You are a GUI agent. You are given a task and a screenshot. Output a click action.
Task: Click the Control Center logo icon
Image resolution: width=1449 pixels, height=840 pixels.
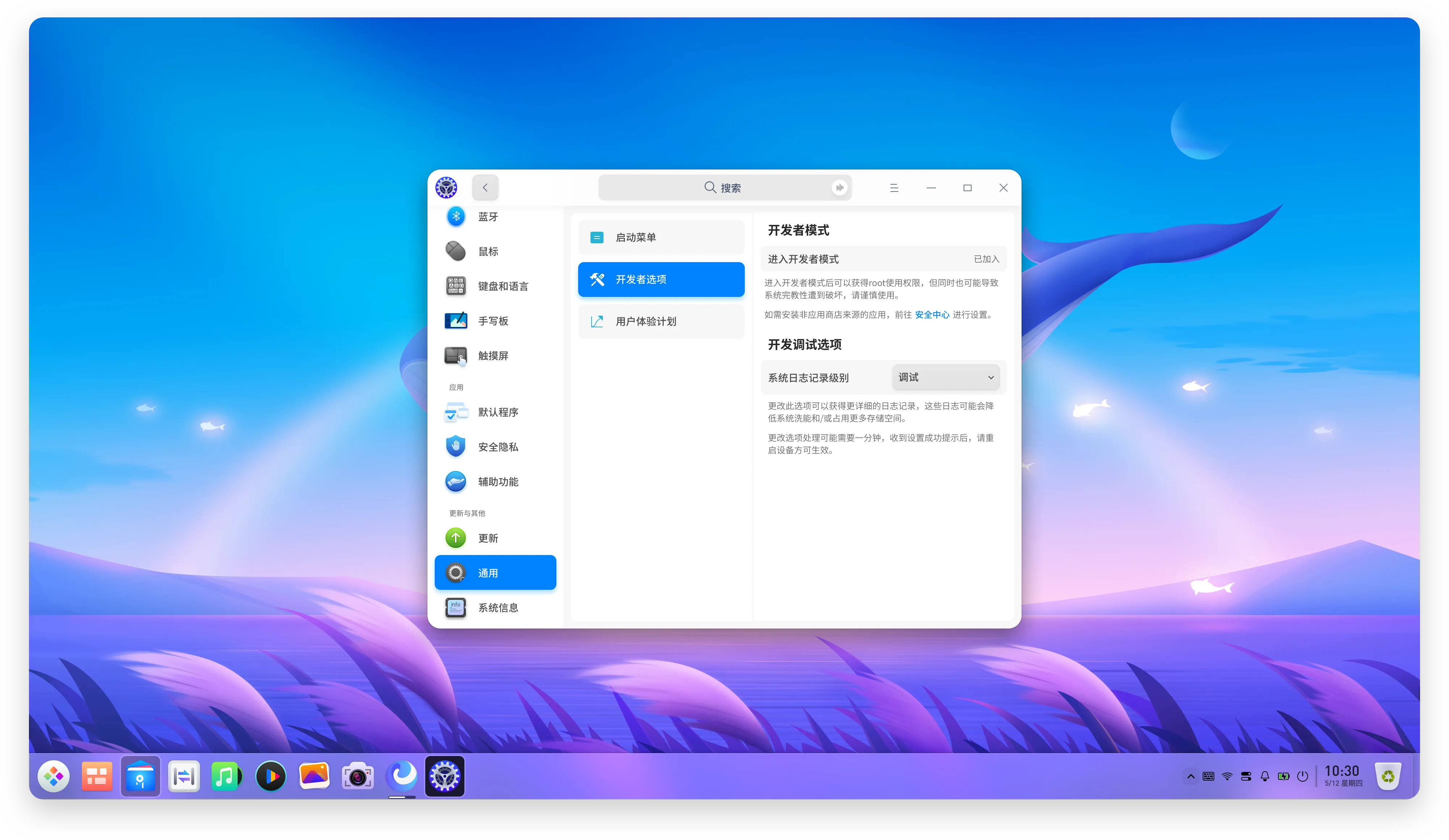pyautogui.click(x=446, y=187)
